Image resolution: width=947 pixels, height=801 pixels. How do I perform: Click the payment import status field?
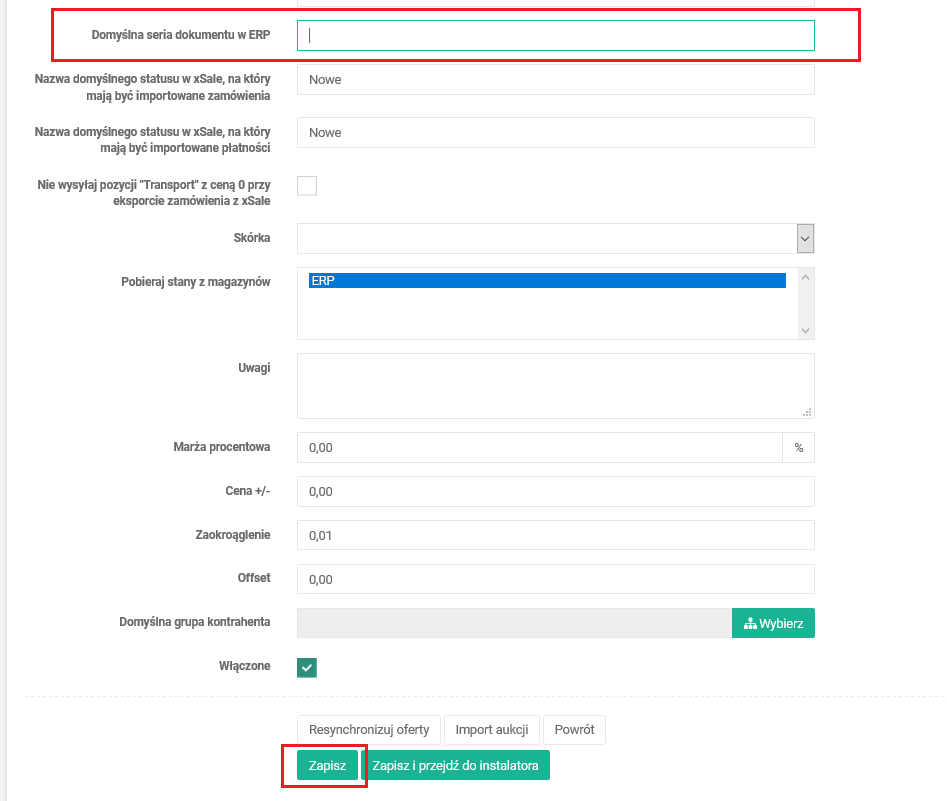[x=555, y=133]
